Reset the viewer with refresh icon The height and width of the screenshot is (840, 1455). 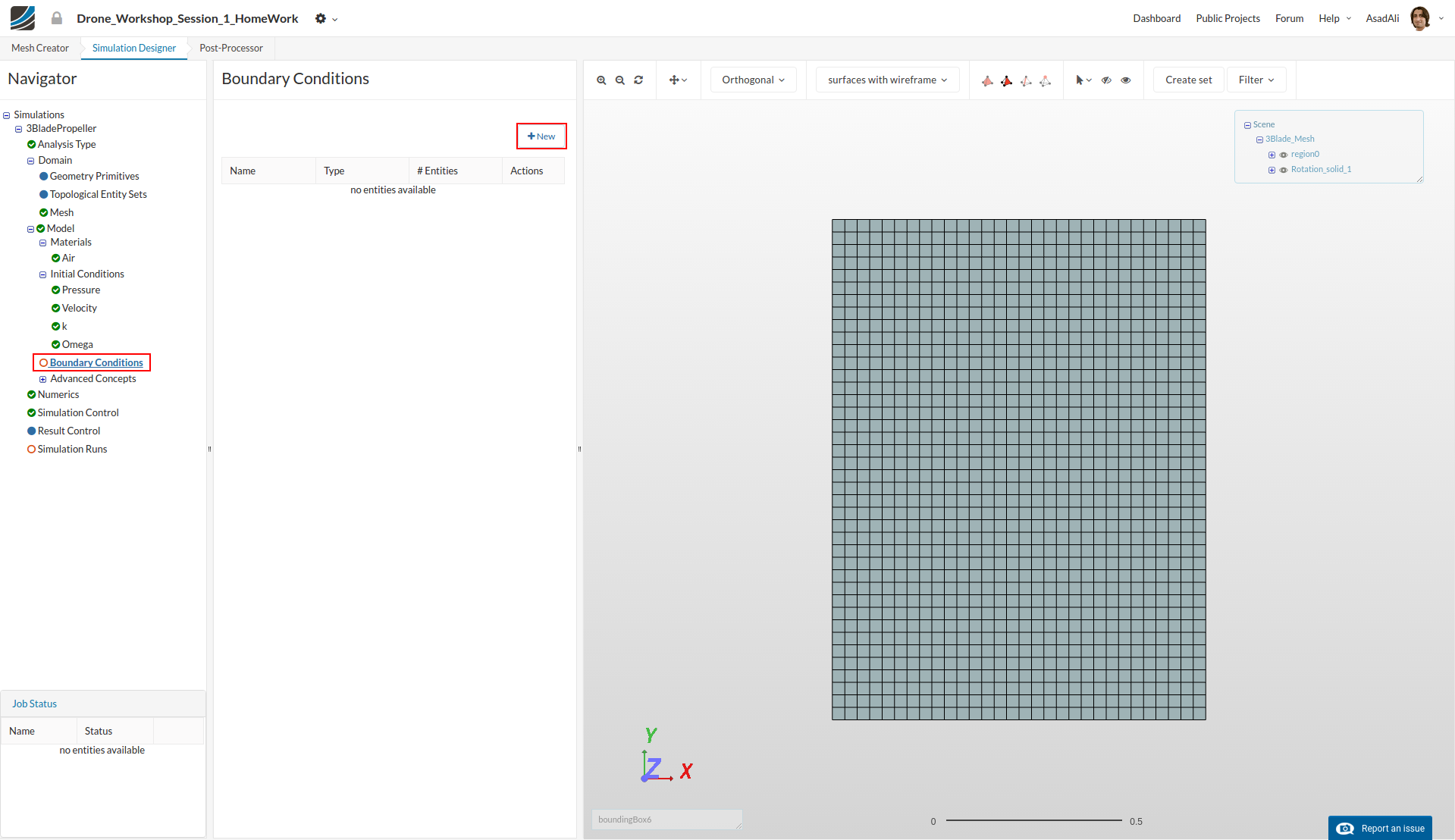[x=638, y=80]
